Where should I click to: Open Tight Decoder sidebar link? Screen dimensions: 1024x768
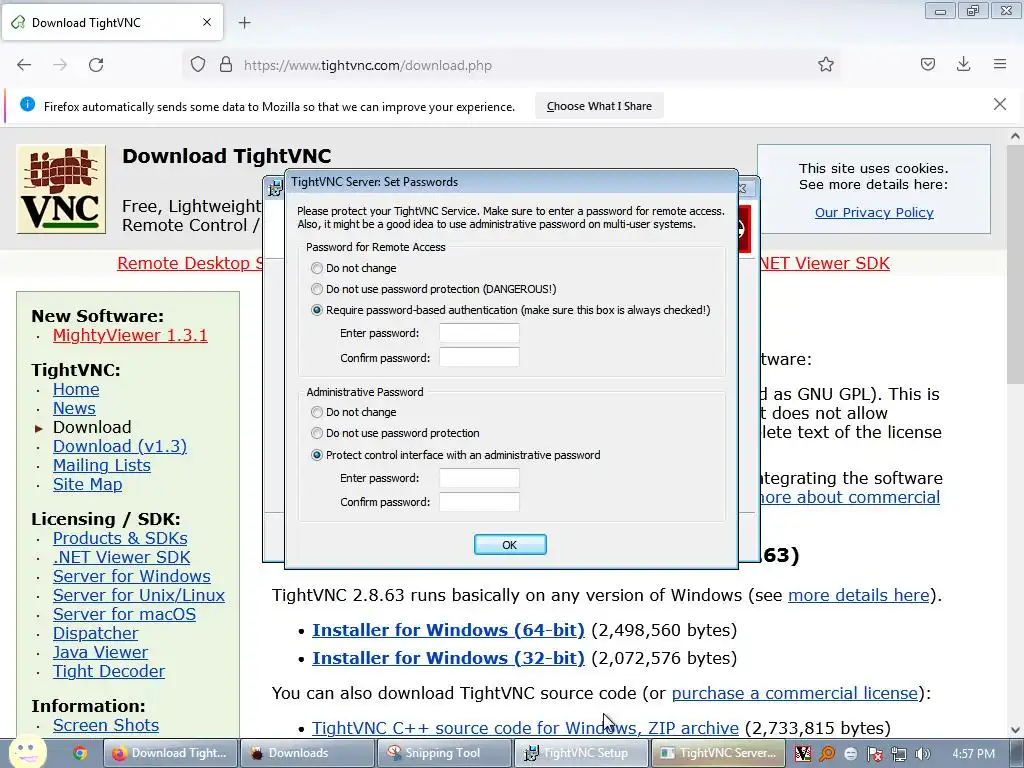point(108,671)
